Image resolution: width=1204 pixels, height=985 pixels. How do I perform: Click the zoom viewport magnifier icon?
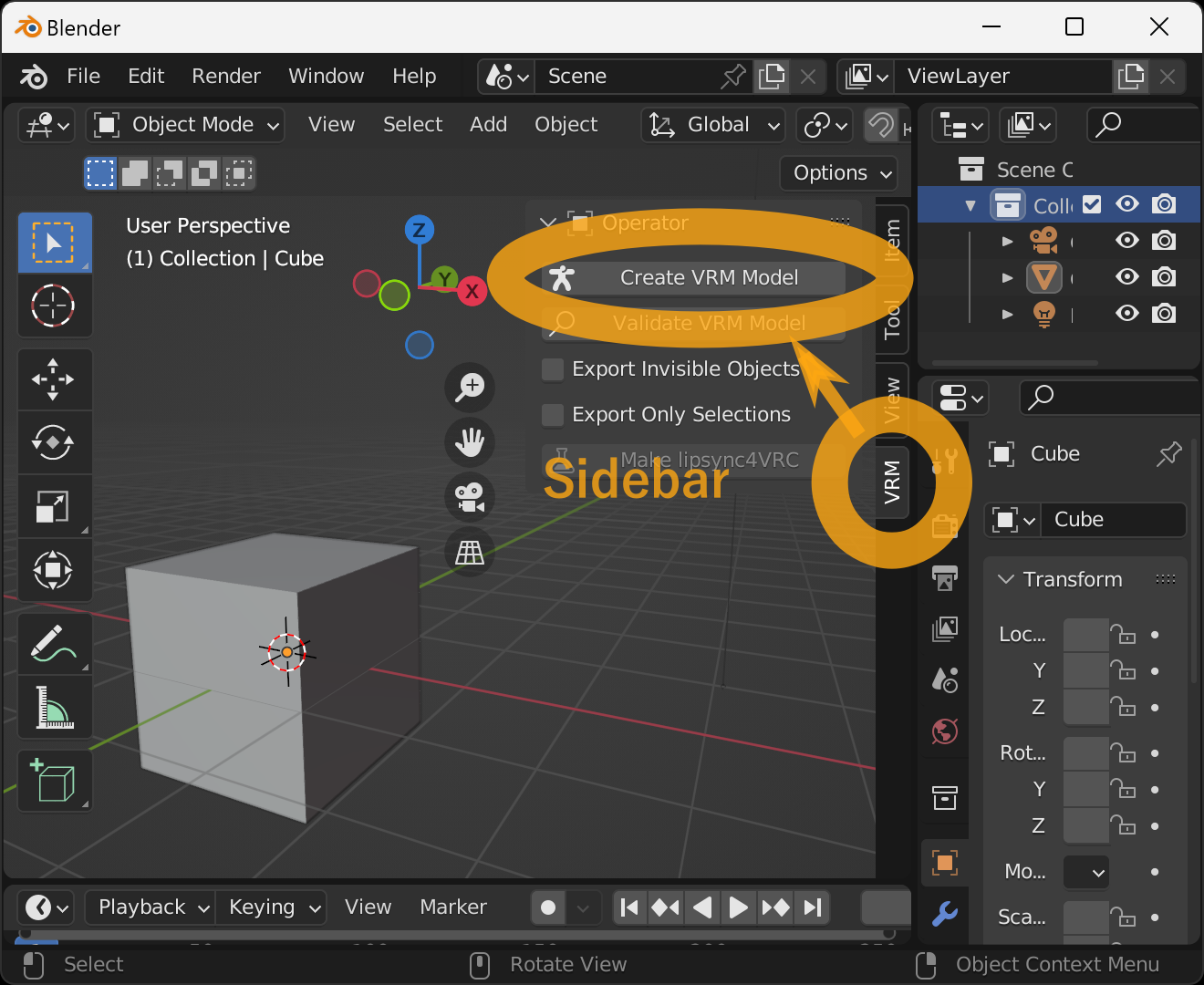(x=470, y=387)
